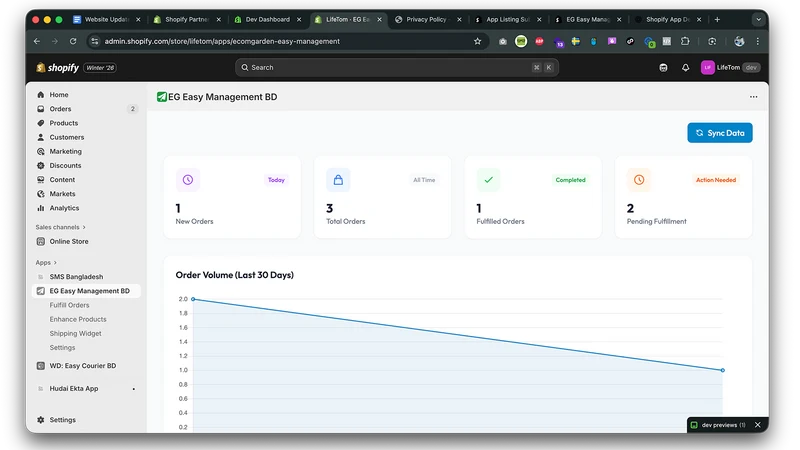Click the chart's ending data point at 1.0
The image size is (800, 450).
tap(722, 370)
